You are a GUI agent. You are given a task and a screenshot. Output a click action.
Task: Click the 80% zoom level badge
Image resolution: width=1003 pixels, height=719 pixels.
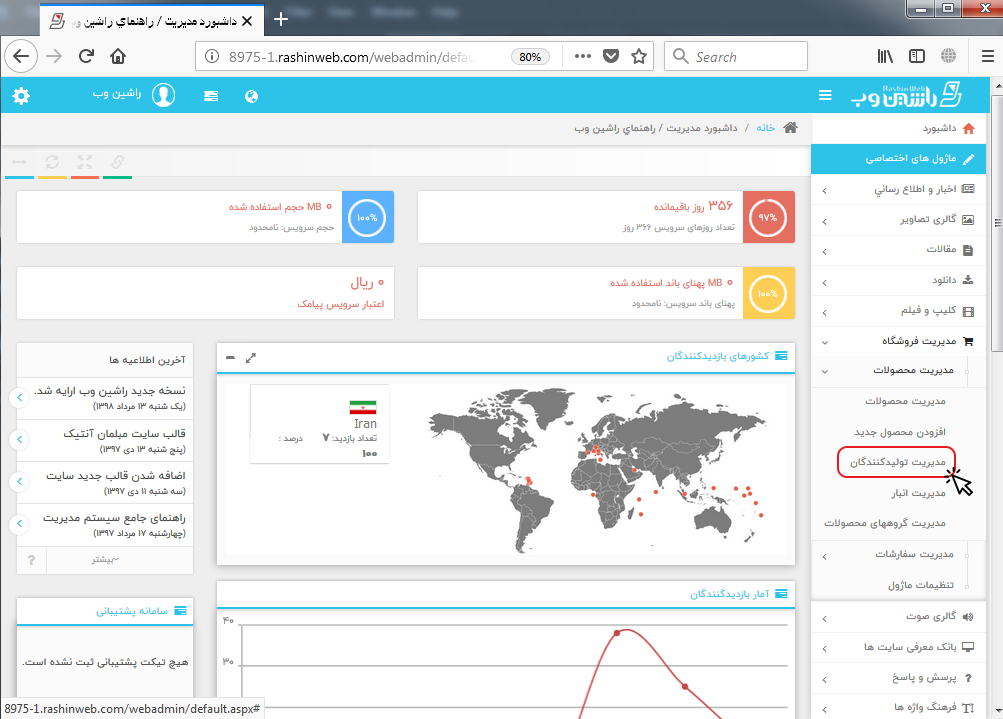[530, 57]
